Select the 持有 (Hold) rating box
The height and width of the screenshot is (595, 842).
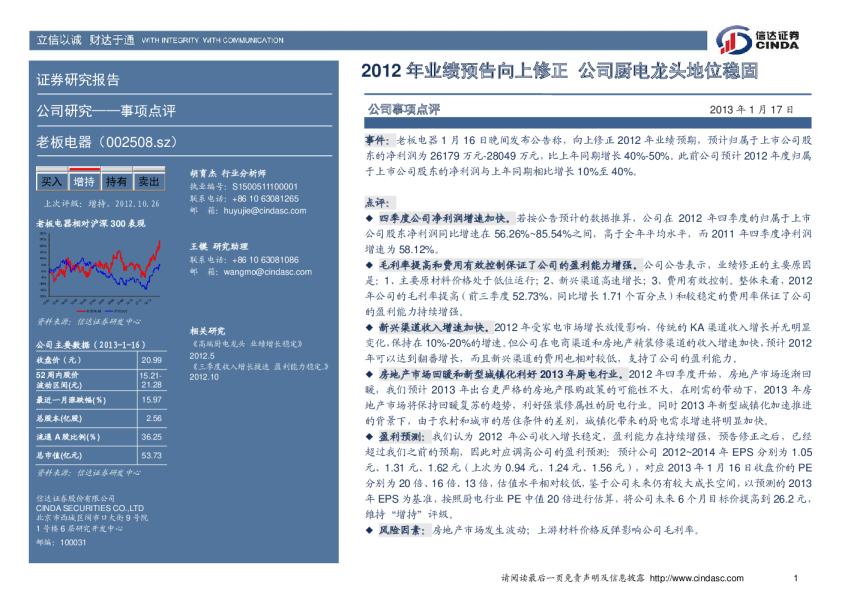tap(116, 182)
